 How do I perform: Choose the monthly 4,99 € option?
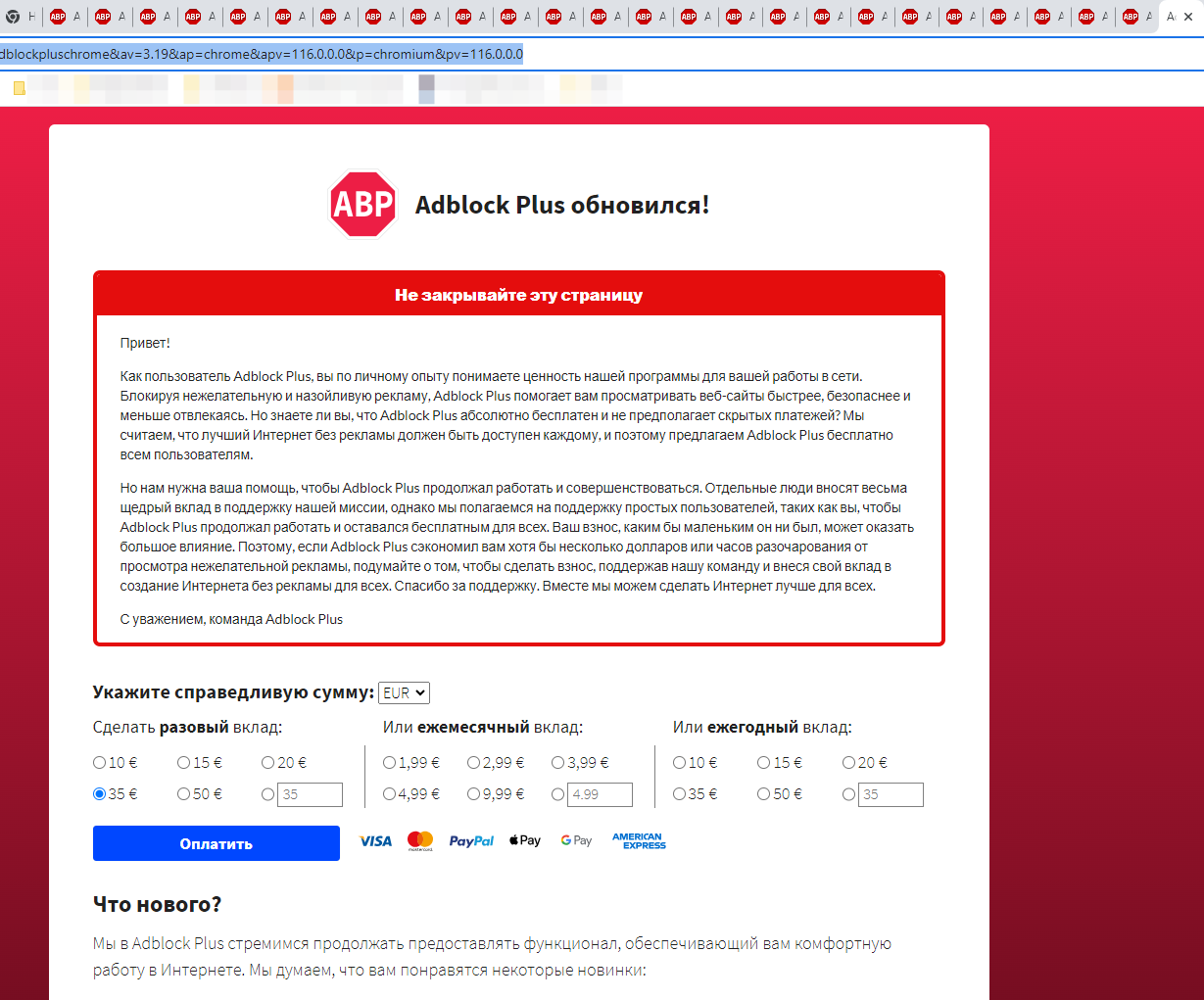tap(389, 794)
